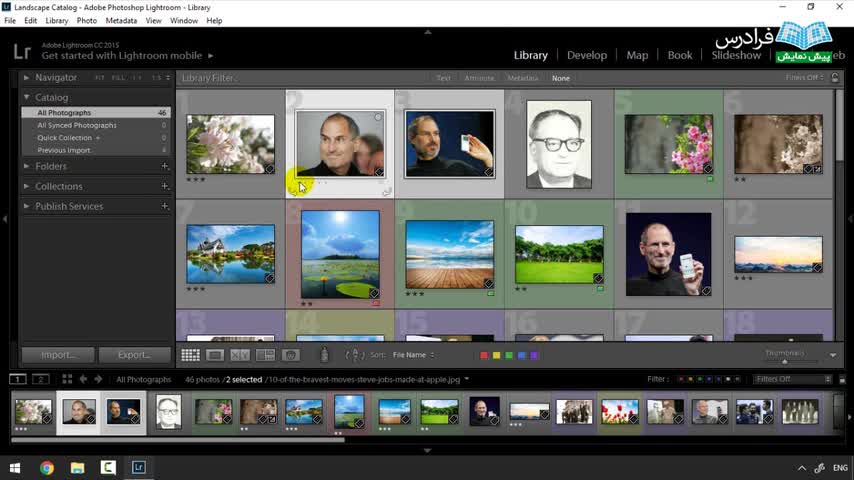Set navigator zoom to FIT
854x480 pixels.
click(100, 78)
